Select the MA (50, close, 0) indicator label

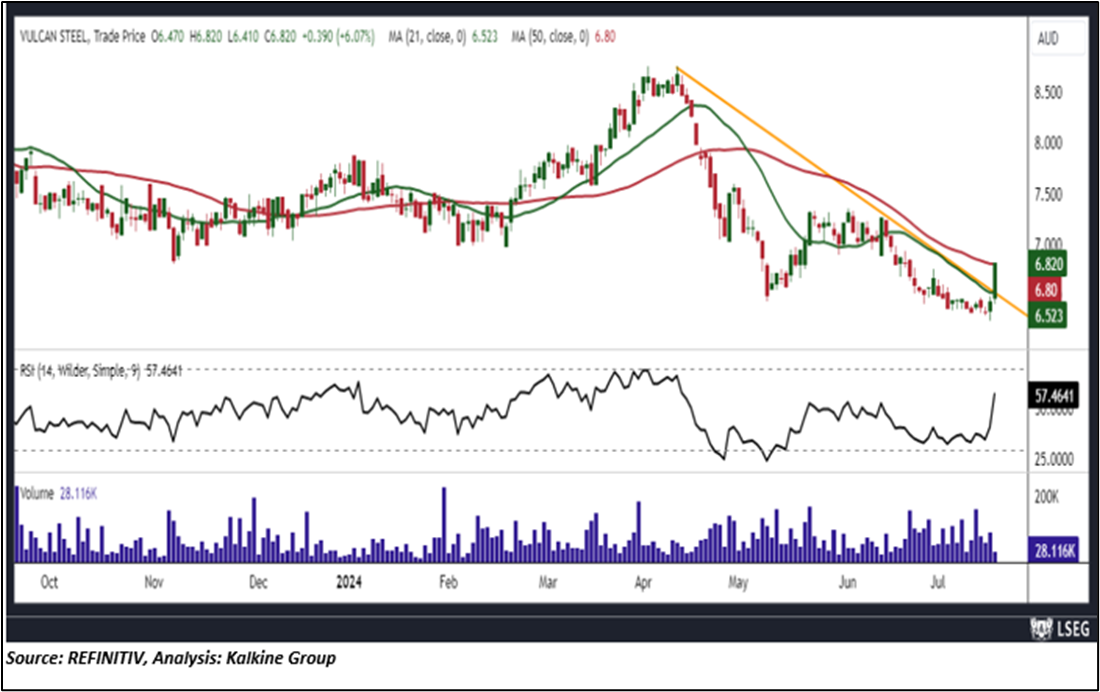(x=550, y=36)
